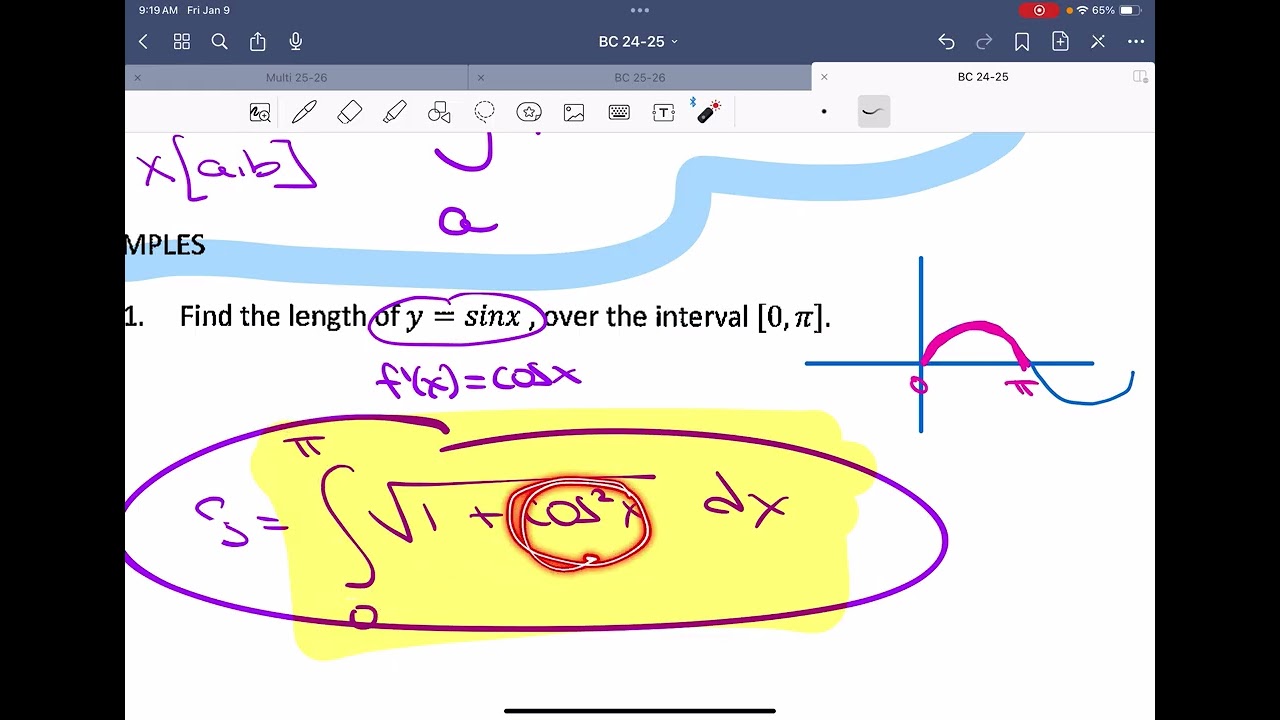Select the Pen tool
This screenshot has height=720, width=1280.
click(304, 112)
